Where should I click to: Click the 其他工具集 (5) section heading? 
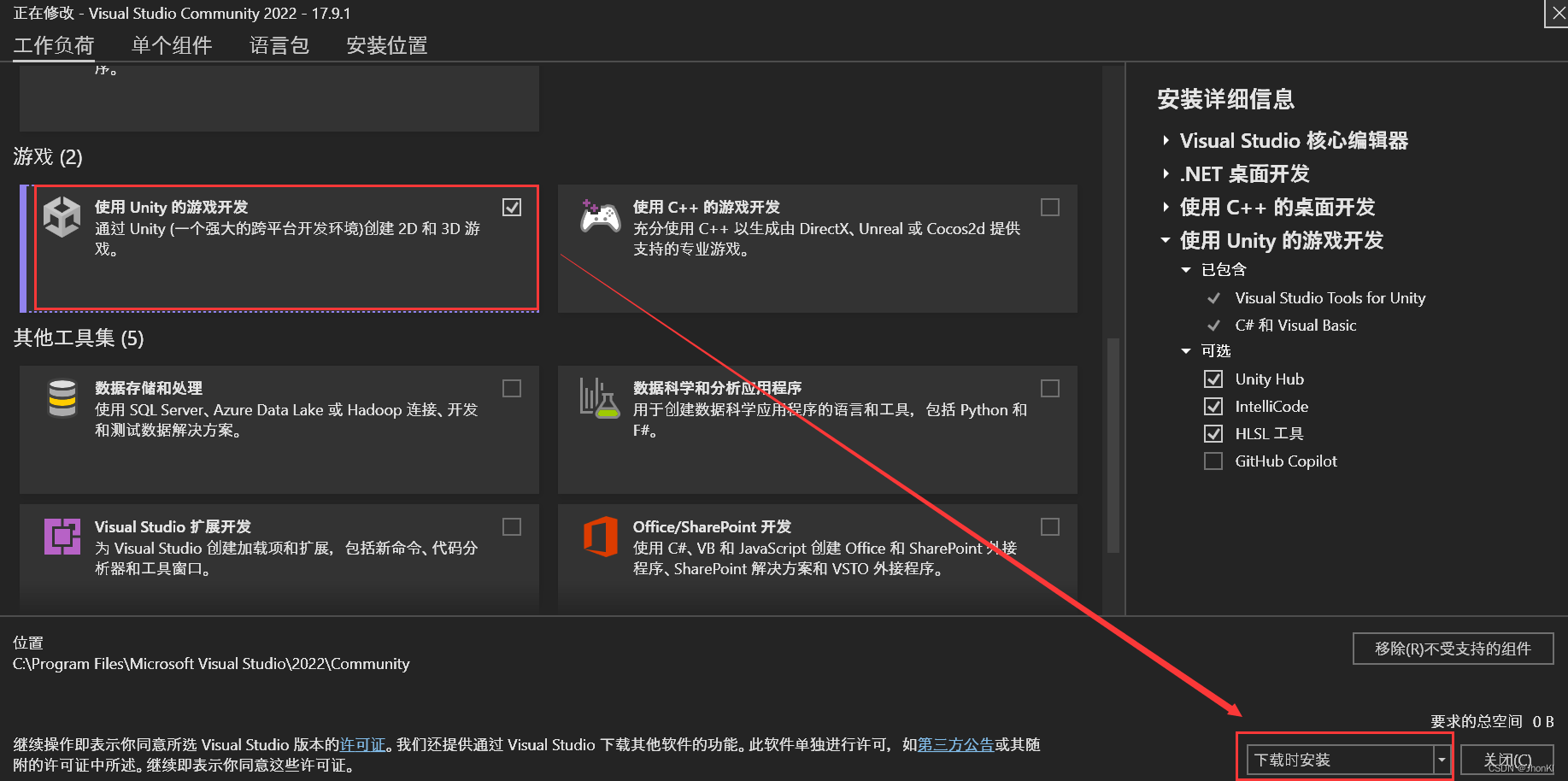(79, 338)
